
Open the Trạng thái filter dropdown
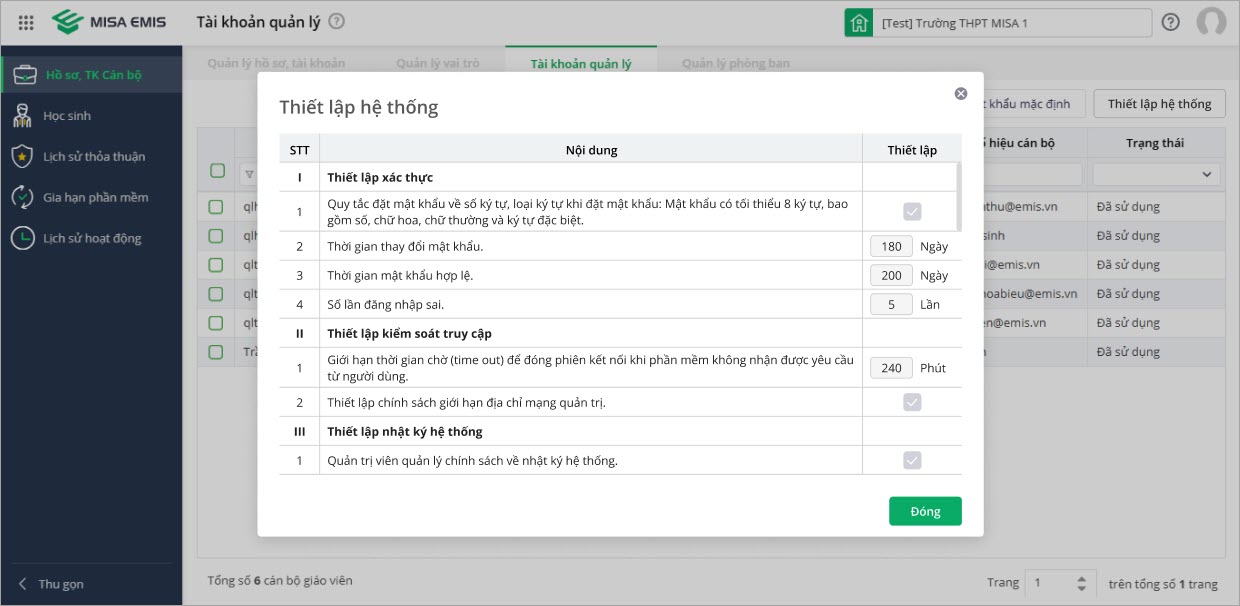pyautogui.click(x=1156, y=174)
